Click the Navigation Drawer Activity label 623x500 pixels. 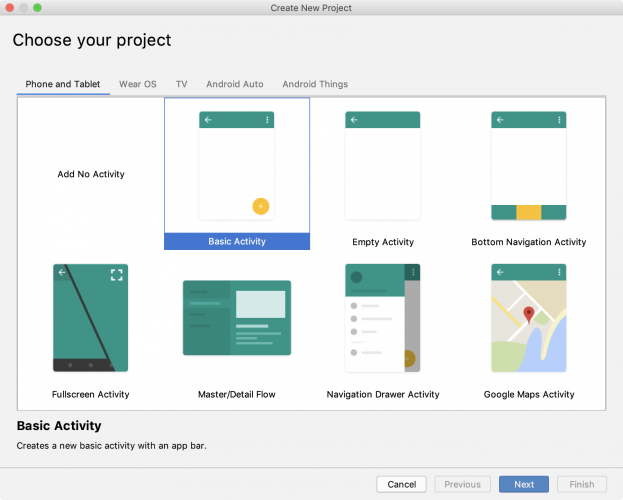point(383,394)
